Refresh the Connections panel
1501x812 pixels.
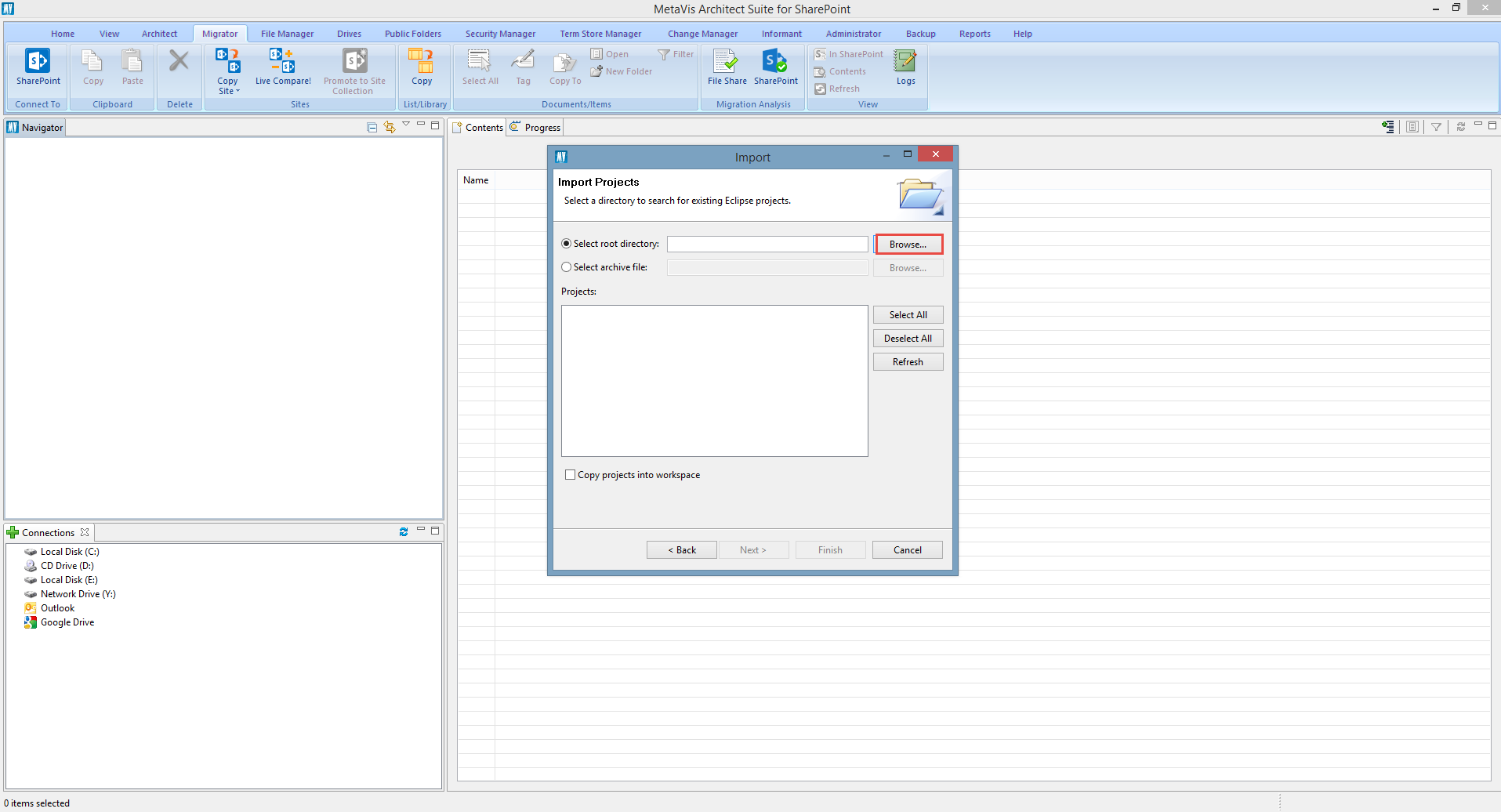(x=404, y=532)
